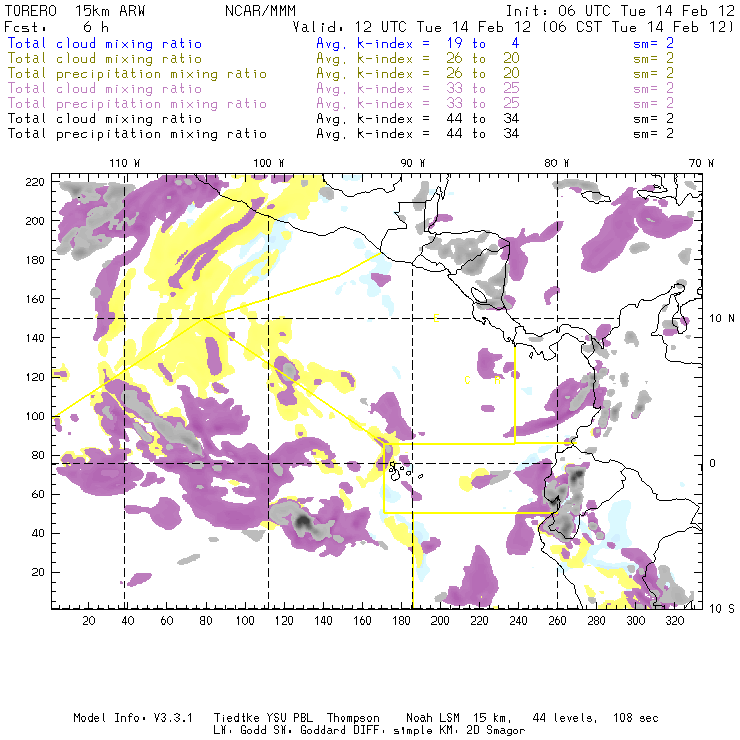The height and width of the screenshot is (740, 740).
Task: Click the 'simple KM, 2D Smagor' footer text
Action: coord(459,731)
